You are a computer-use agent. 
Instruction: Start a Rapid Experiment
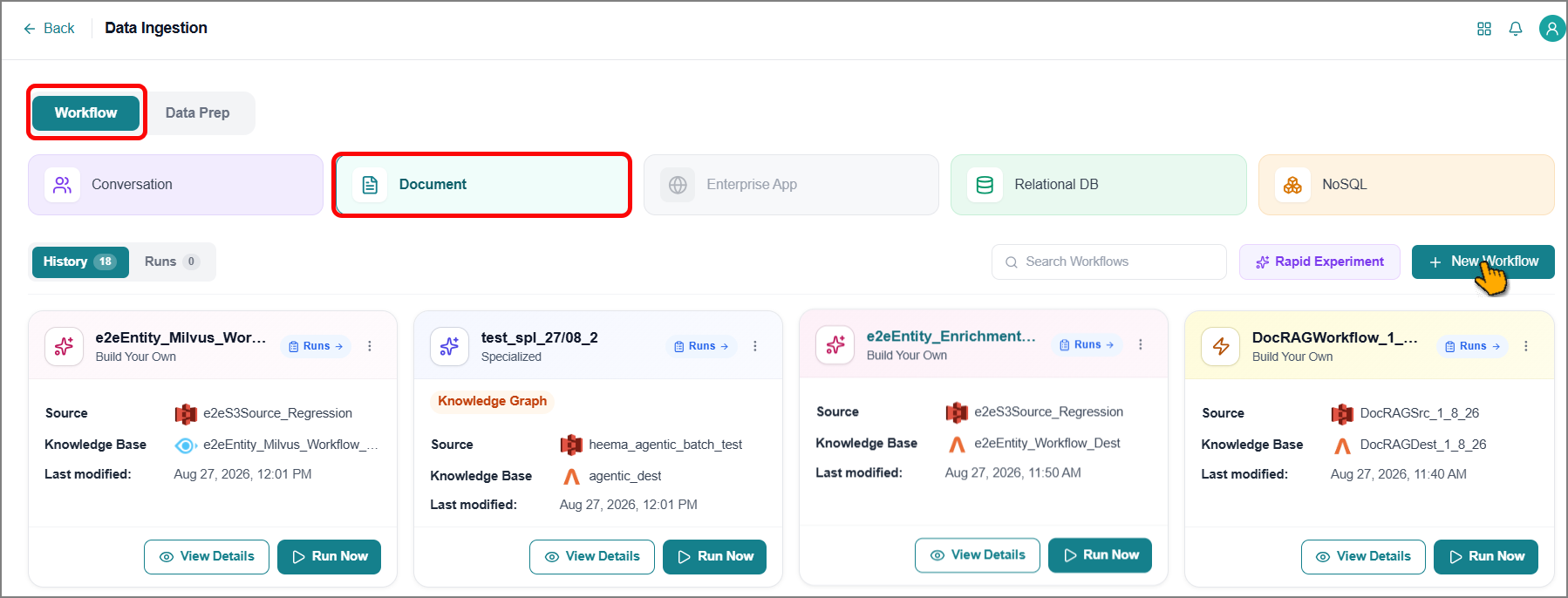(1319, 262)
